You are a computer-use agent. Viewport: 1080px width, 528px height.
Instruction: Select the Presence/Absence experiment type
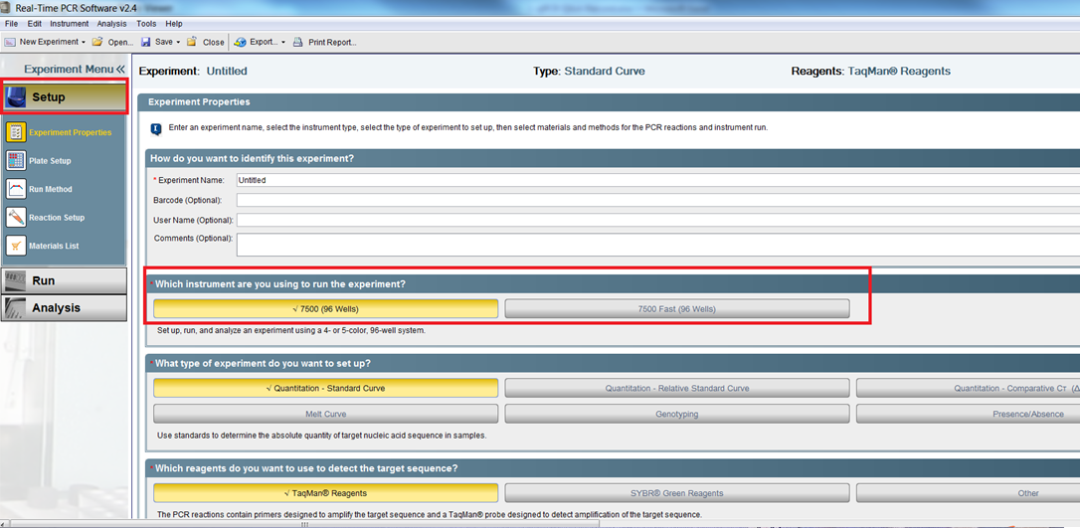(x=968, y=414)
